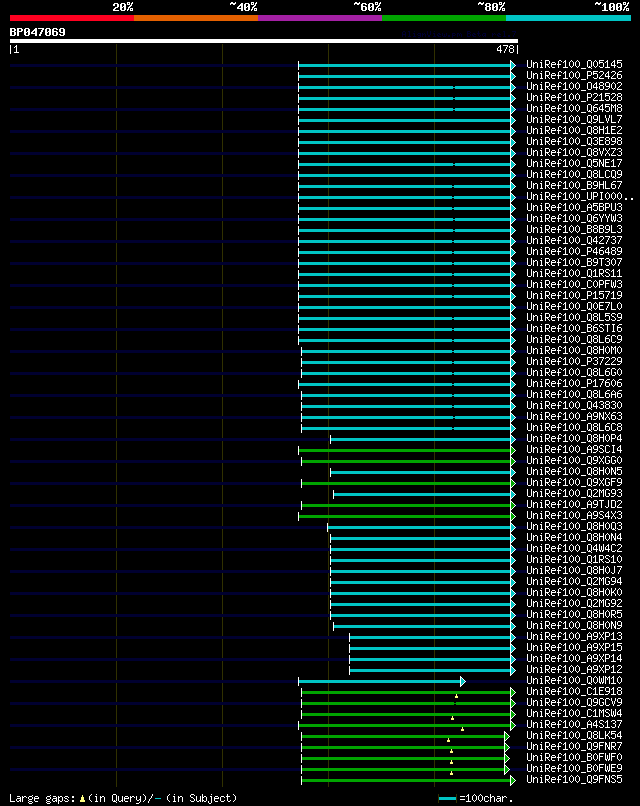Image resolution: width=640 pixels, height=806 pixels.
Task: Select the UniRef100_P46489 label
Action: (x=574, y=251)
